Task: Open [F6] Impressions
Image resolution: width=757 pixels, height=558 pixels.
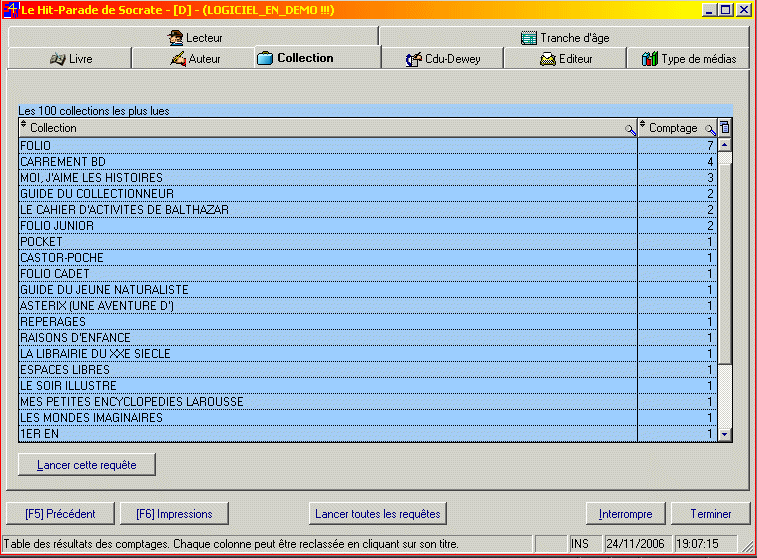Action: click(x=174, y=514)
